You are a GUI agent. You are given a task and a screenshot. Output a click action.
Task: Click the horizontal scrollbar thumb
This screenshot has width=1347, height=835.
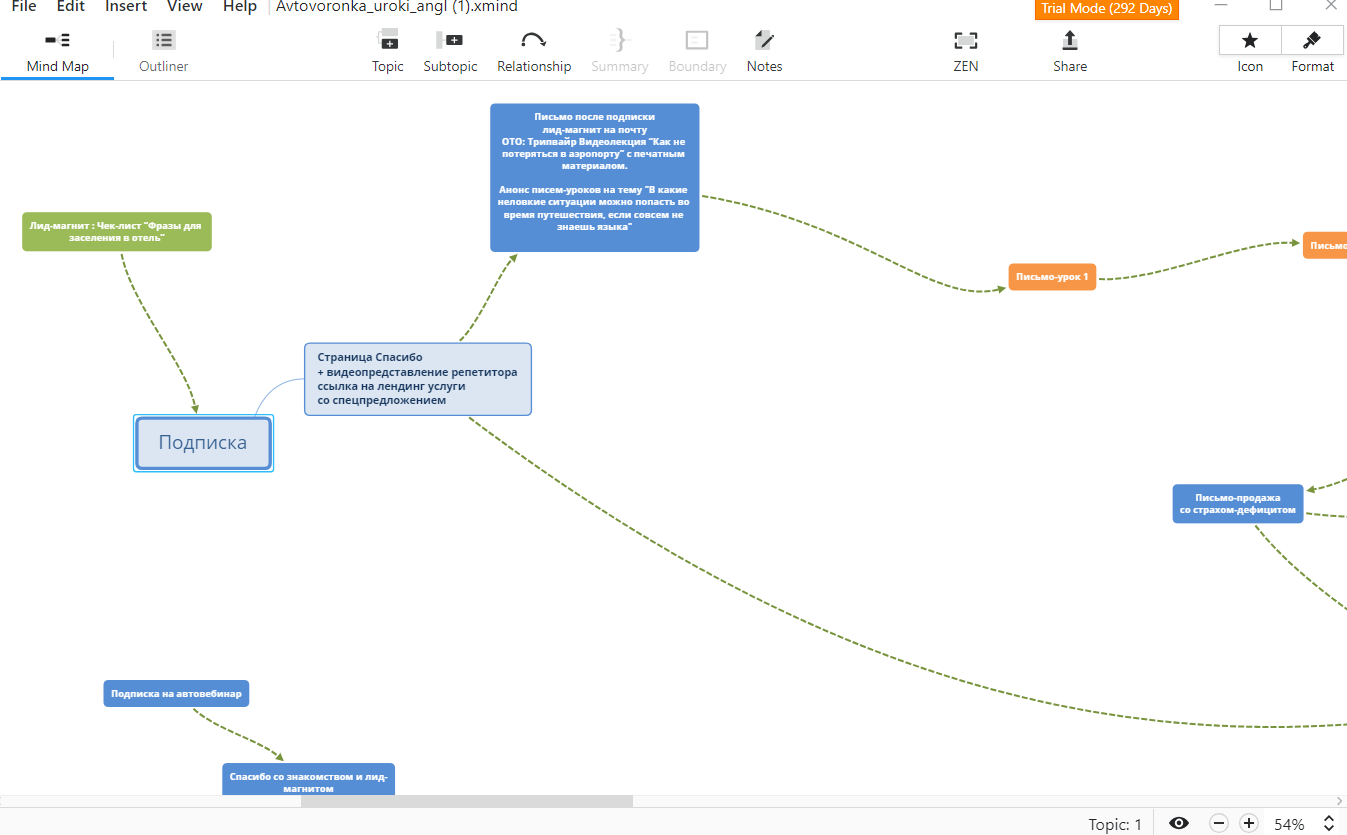(x=466, y=801)
